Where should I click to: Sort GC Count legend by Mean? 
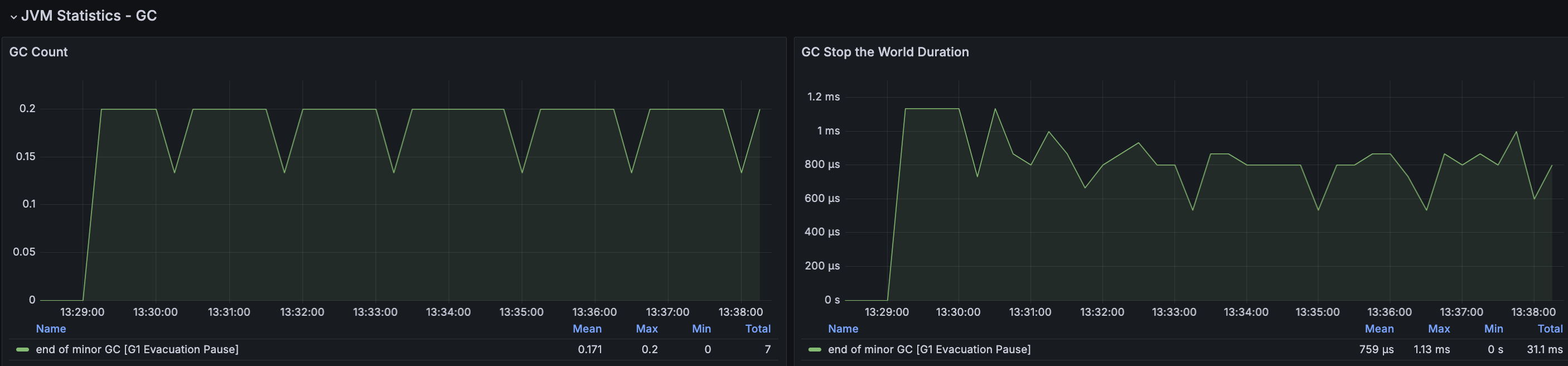point(587,329)
